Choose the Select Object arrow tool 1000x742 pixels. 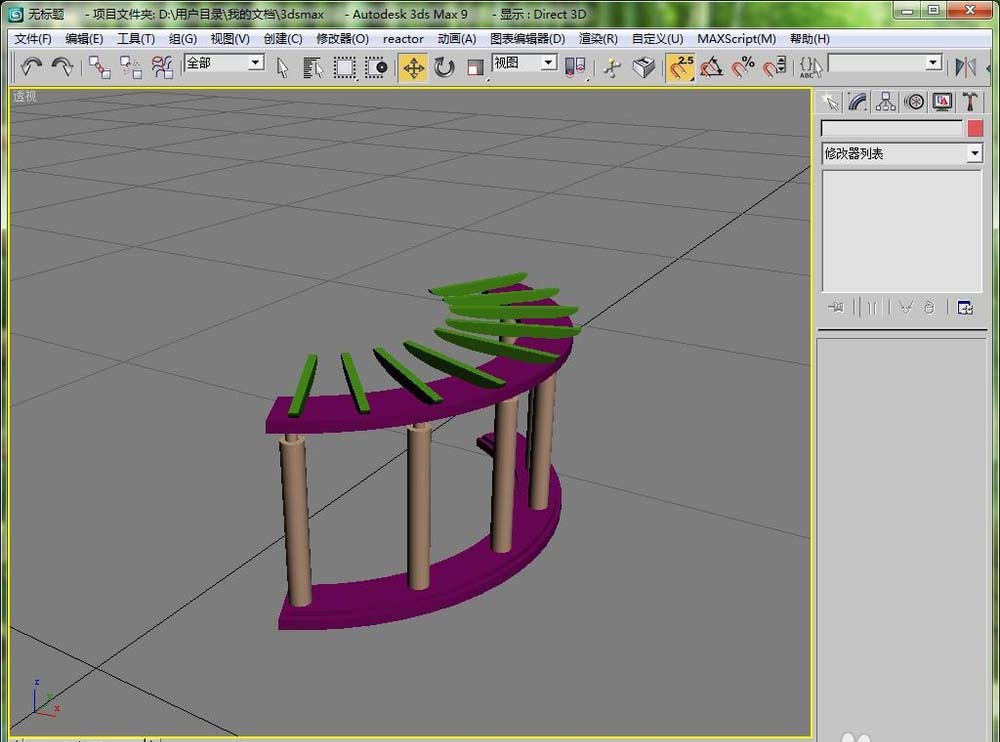coord(283,67)
